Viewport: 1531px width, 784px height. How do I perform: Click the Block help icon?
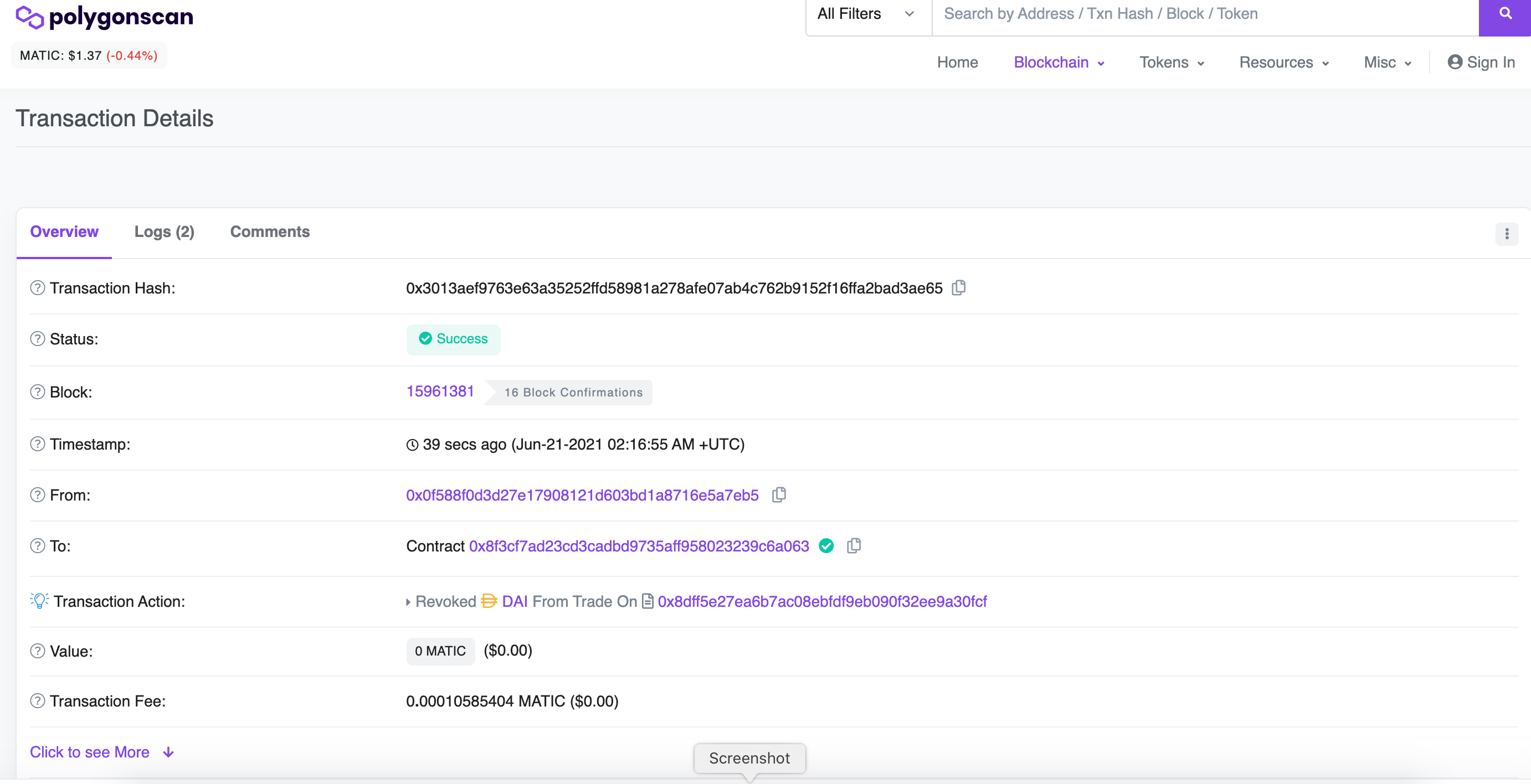pyautogui.click(x=38, y=392)
